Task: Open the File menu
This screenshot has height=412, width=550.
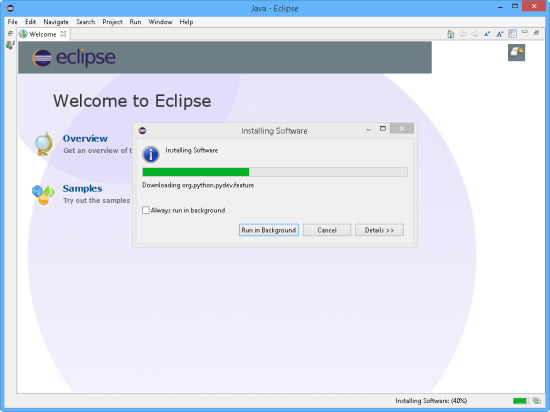Action: [13, 22]
